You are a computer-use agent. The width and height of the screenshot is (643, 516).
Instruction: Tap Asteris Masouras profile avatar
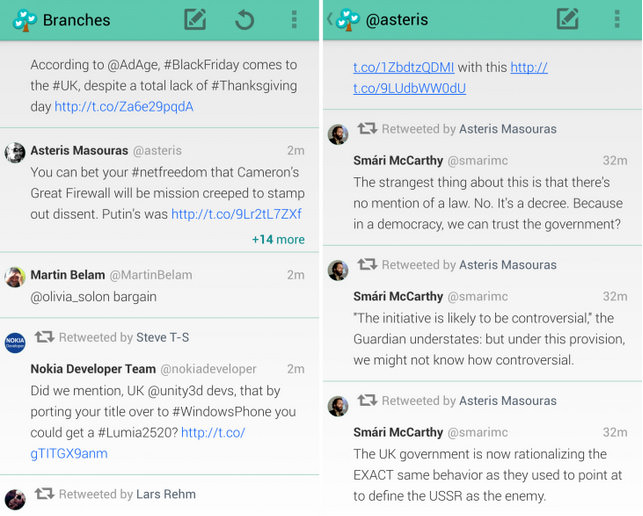(15, 152)
